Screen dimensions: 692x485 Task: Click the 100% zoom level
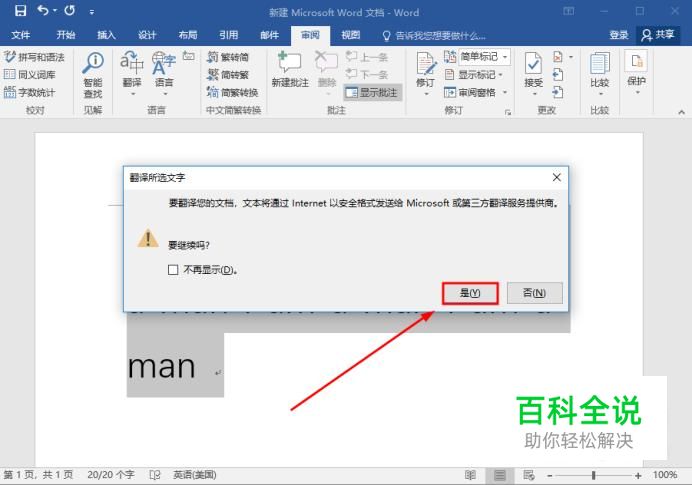[x=665, y=475]
